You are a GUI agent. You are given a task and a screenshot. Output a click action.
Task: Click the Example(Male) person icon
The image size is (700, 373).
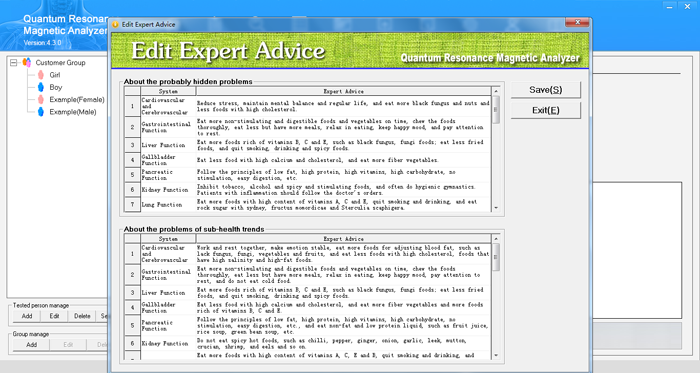(41, 112)
